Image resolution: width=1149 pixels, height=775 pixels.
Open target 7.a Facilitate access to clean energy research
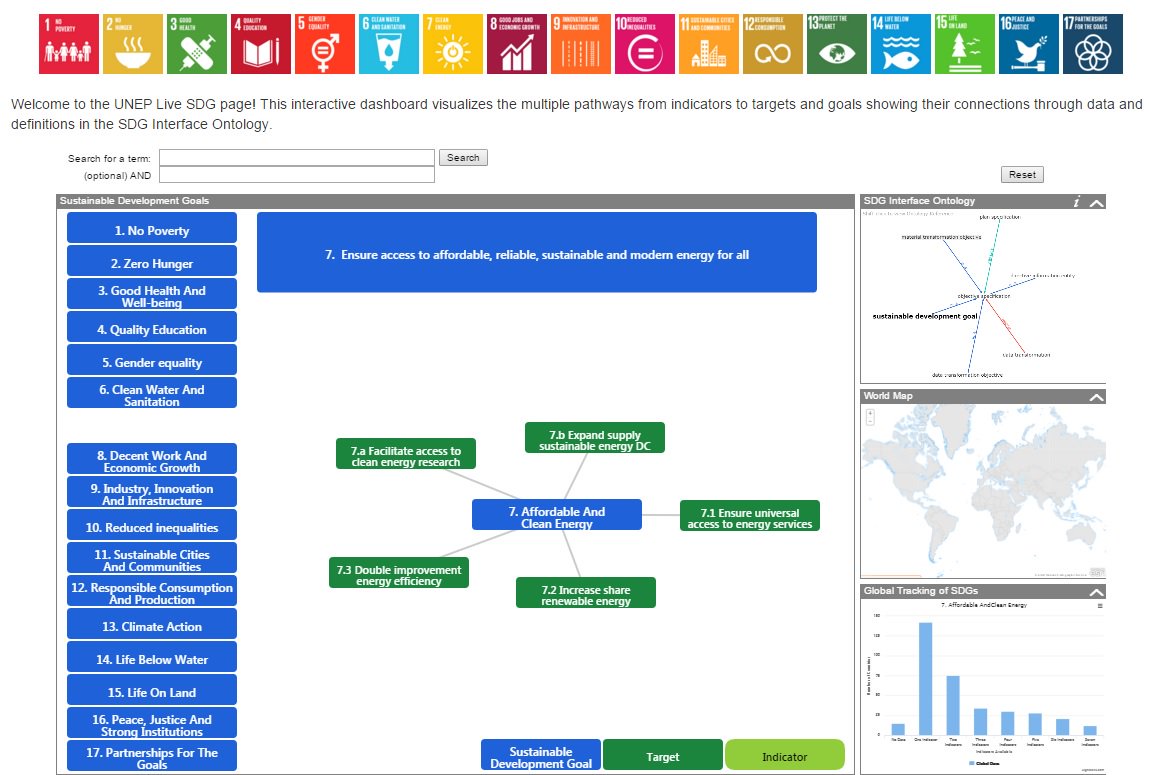click(x=406, y=453)
